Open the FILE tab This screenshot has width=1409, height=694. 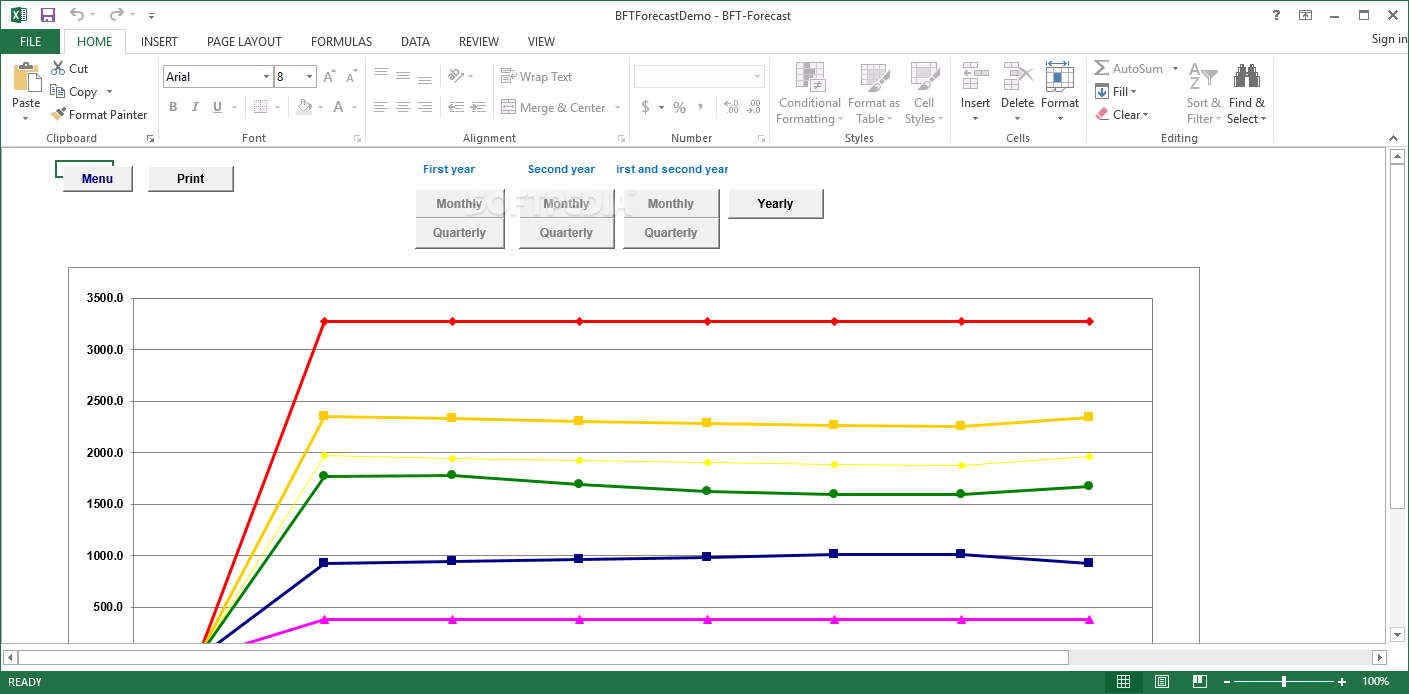coord(31,41)
